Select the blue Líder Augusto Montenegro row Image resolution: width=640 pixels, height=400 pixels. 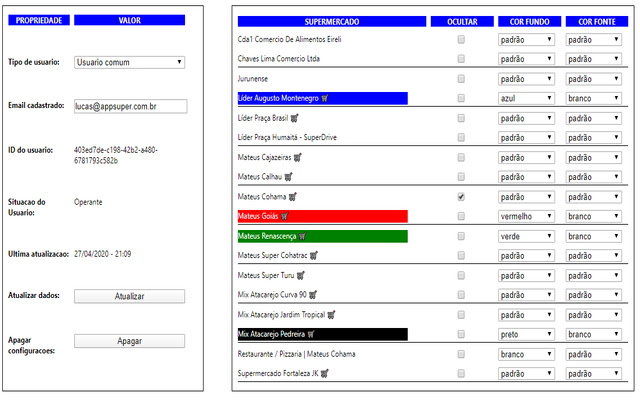coord(323,98)
